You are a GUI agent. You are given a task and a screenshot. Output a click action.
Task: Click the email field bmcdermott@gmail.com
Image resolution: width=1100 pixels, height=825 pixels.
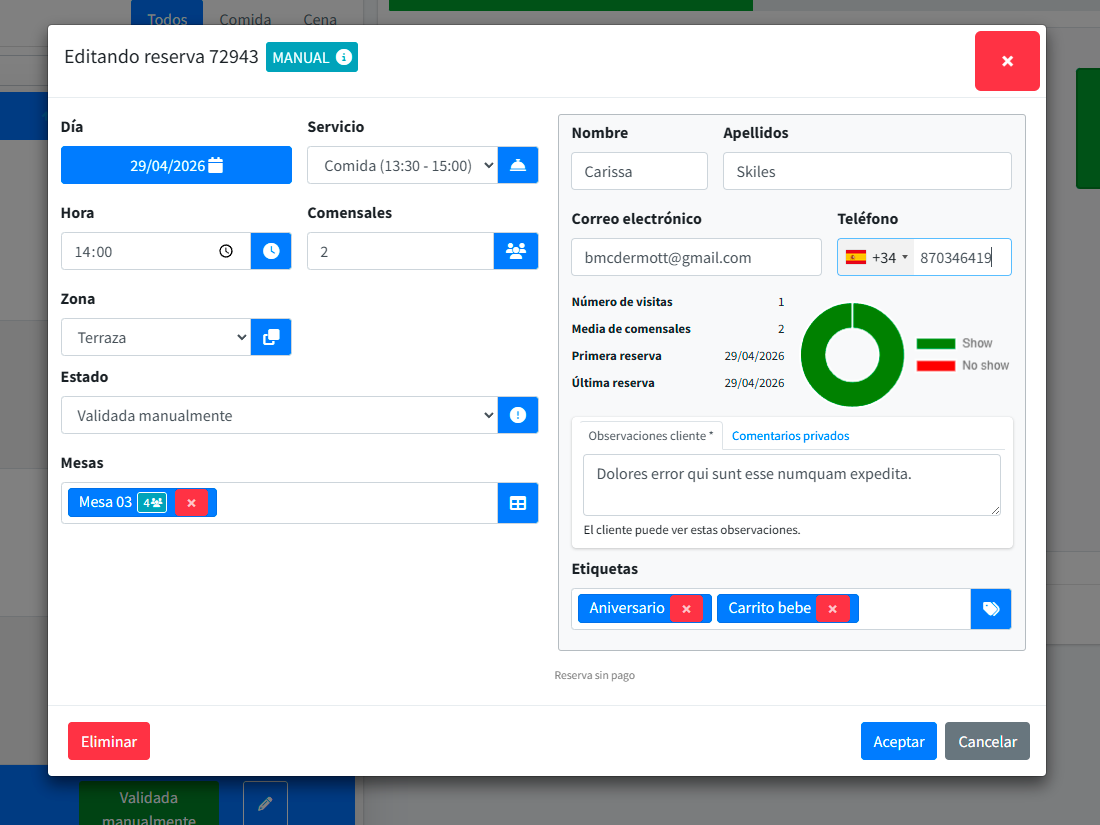tap(696, 257)
